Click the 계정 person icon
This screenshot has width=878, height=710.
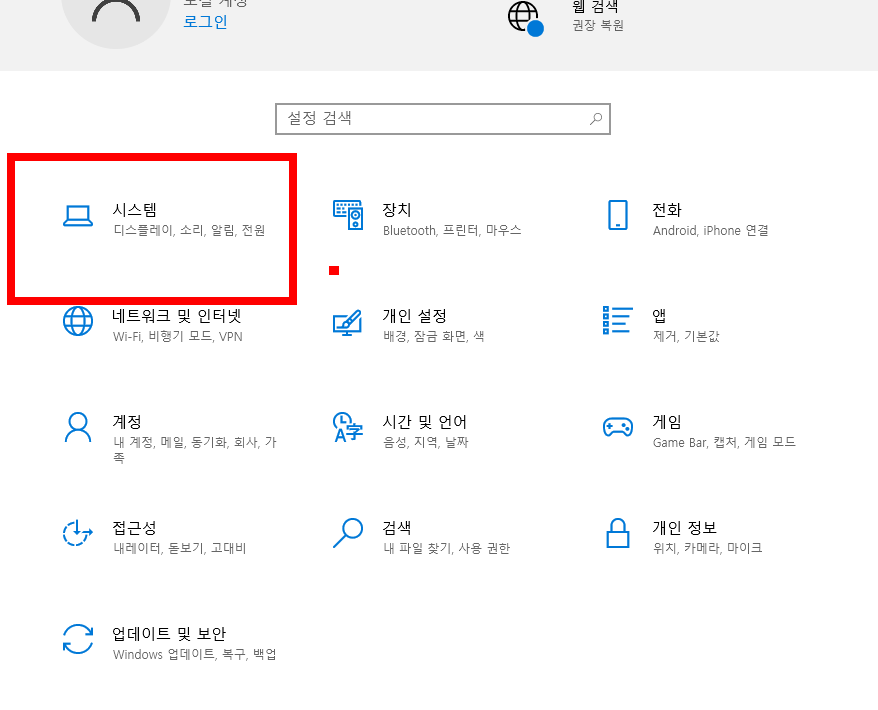click(78, 429)
